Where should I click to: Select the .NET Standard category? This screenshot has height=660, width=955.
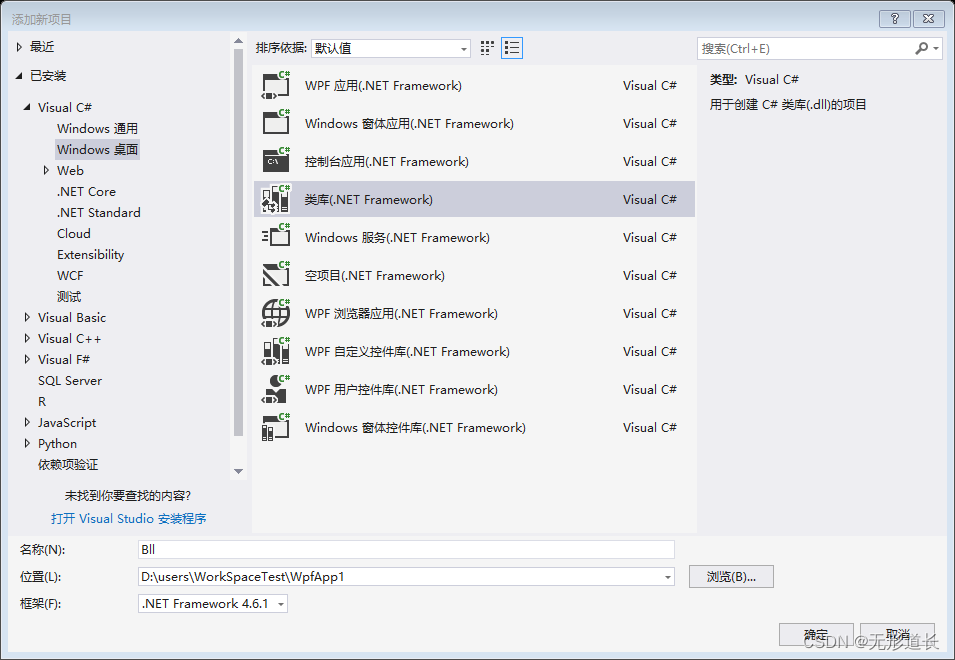coord(99,212)
